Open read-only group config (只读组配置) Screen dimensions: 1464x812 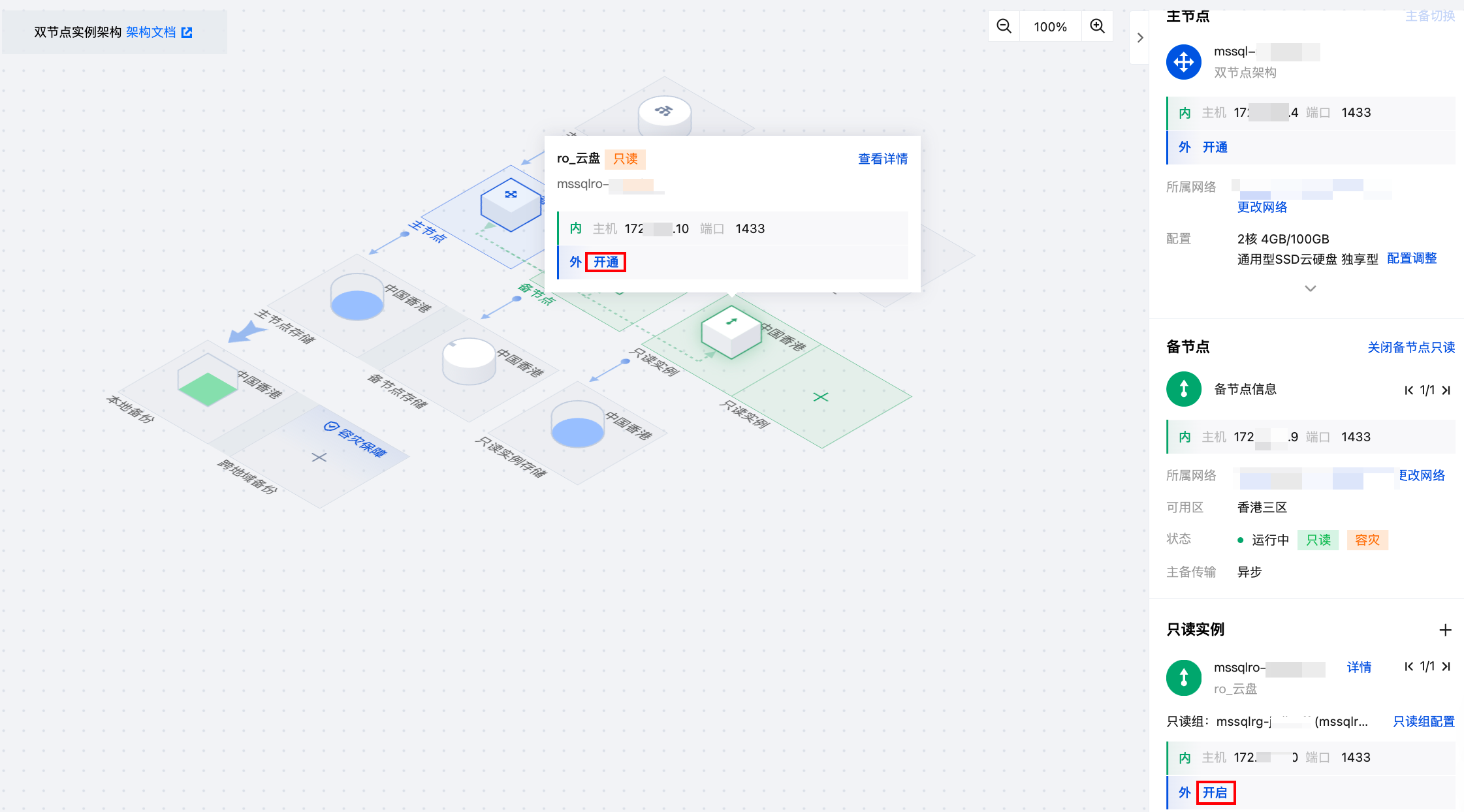coord(1423,721)
